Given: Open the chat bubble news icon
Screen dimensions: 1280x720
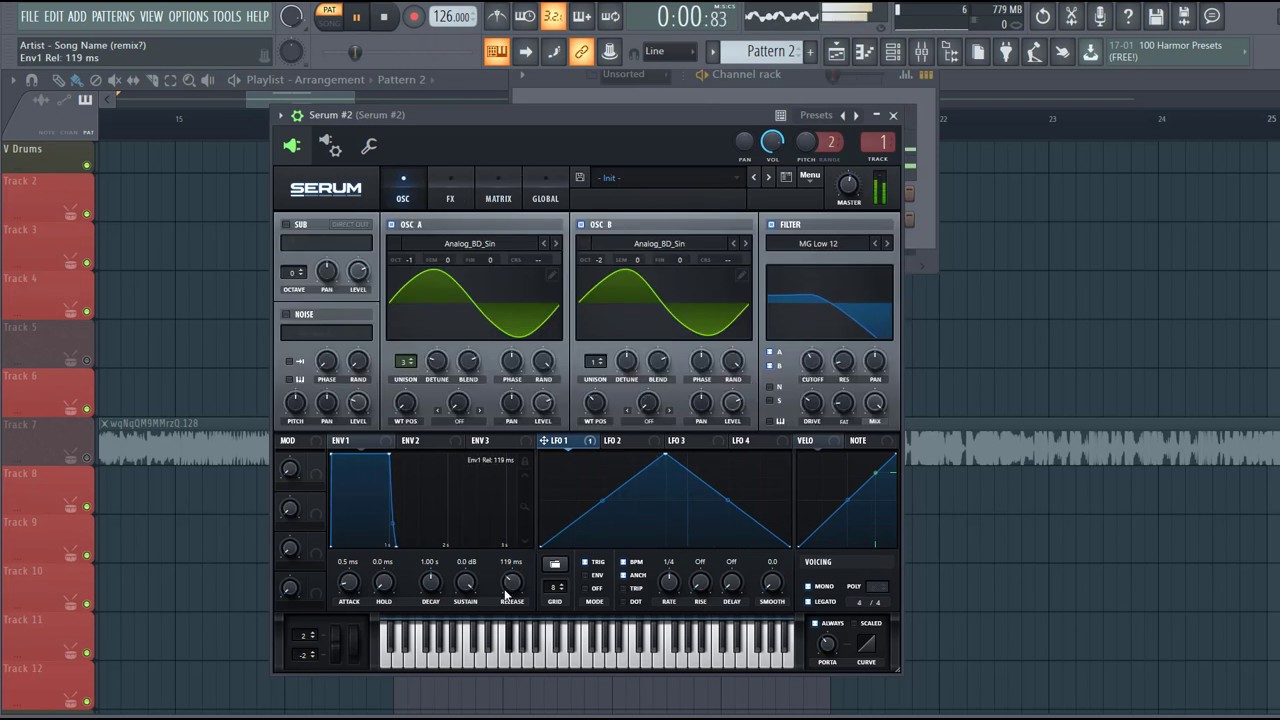Looking at the screenshot, I should coord(1212,16).
